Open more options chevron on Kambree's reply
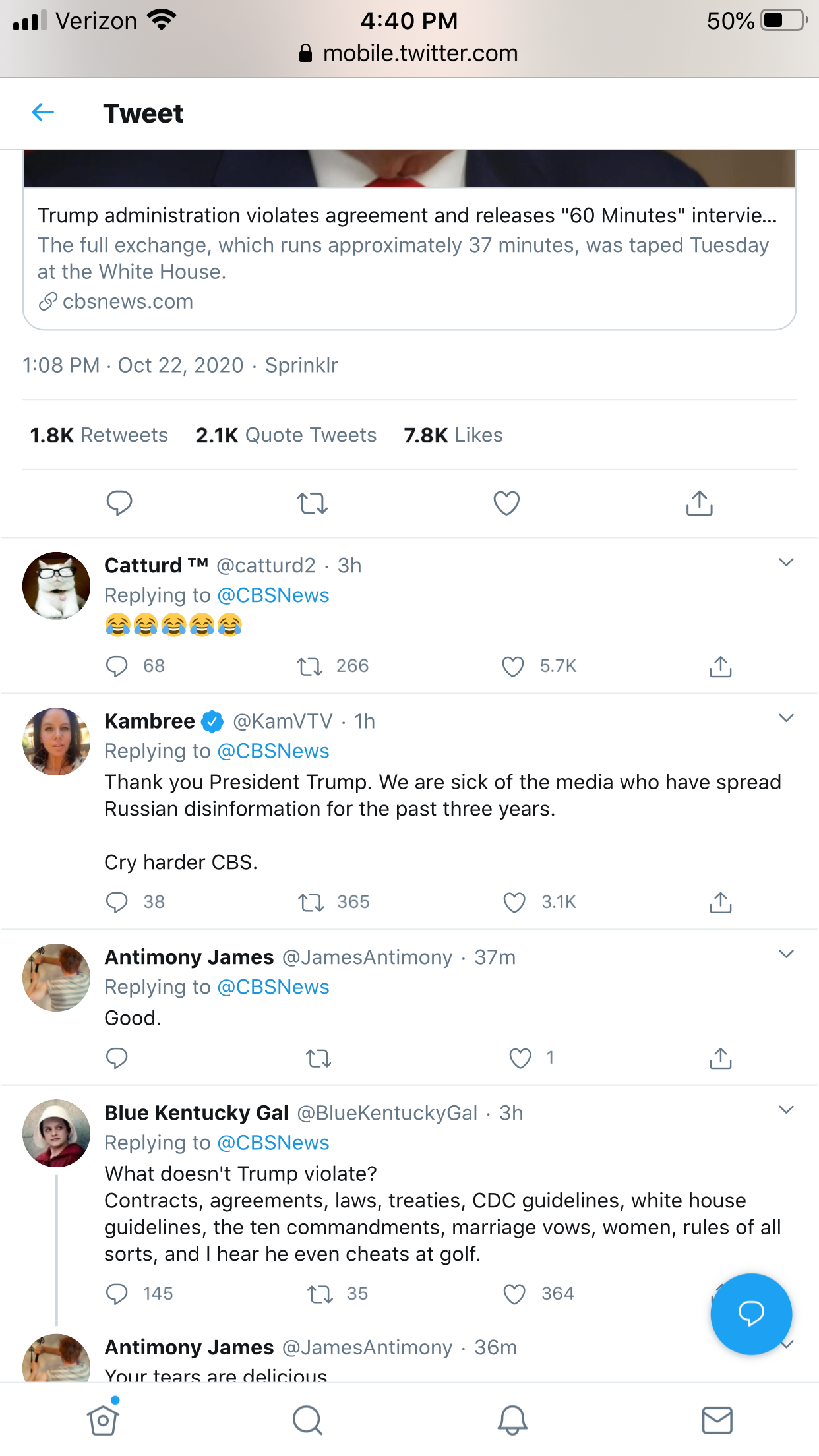 786,718
